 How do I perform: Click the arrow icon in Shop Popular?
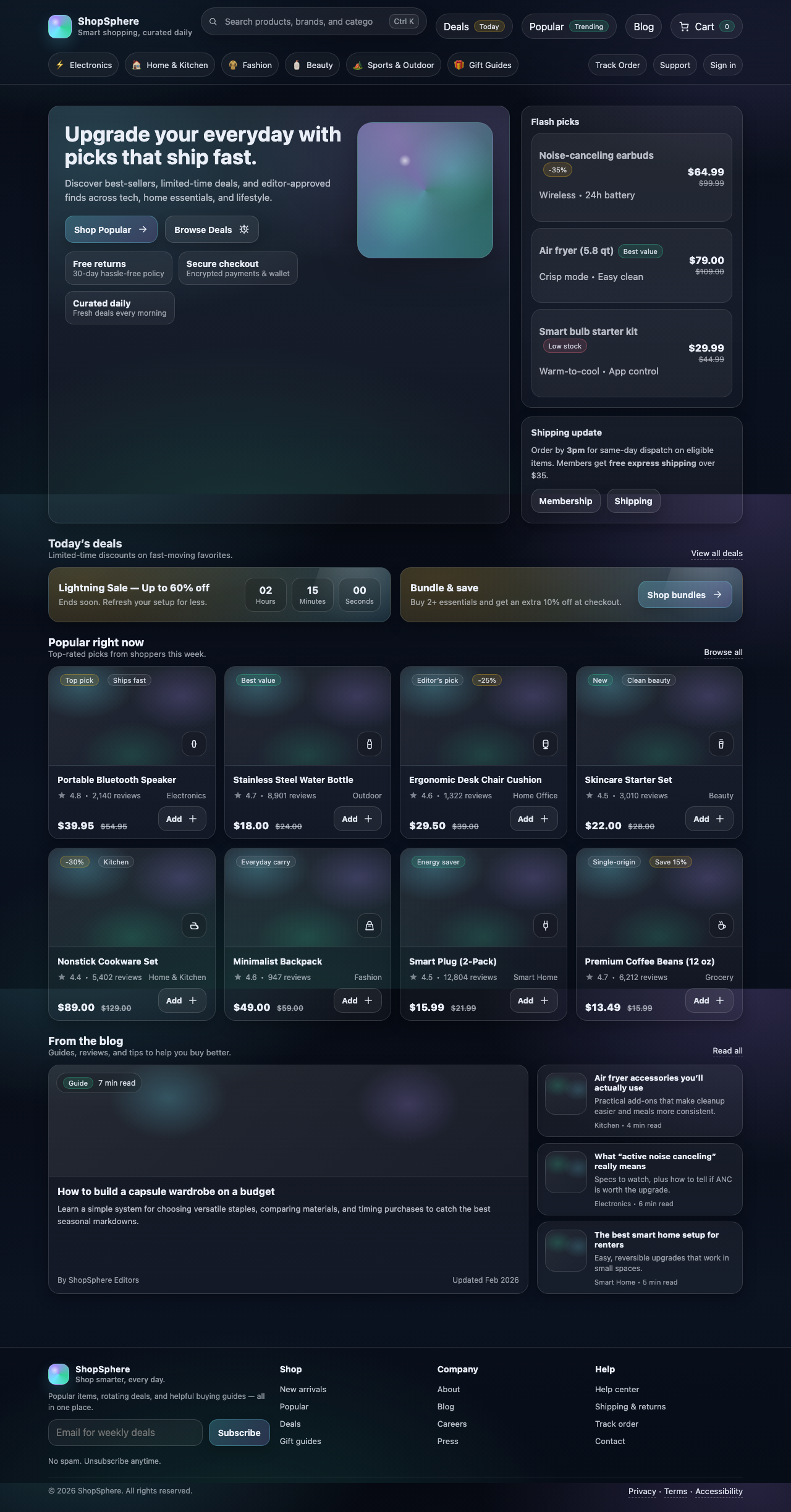coord(143,229)
